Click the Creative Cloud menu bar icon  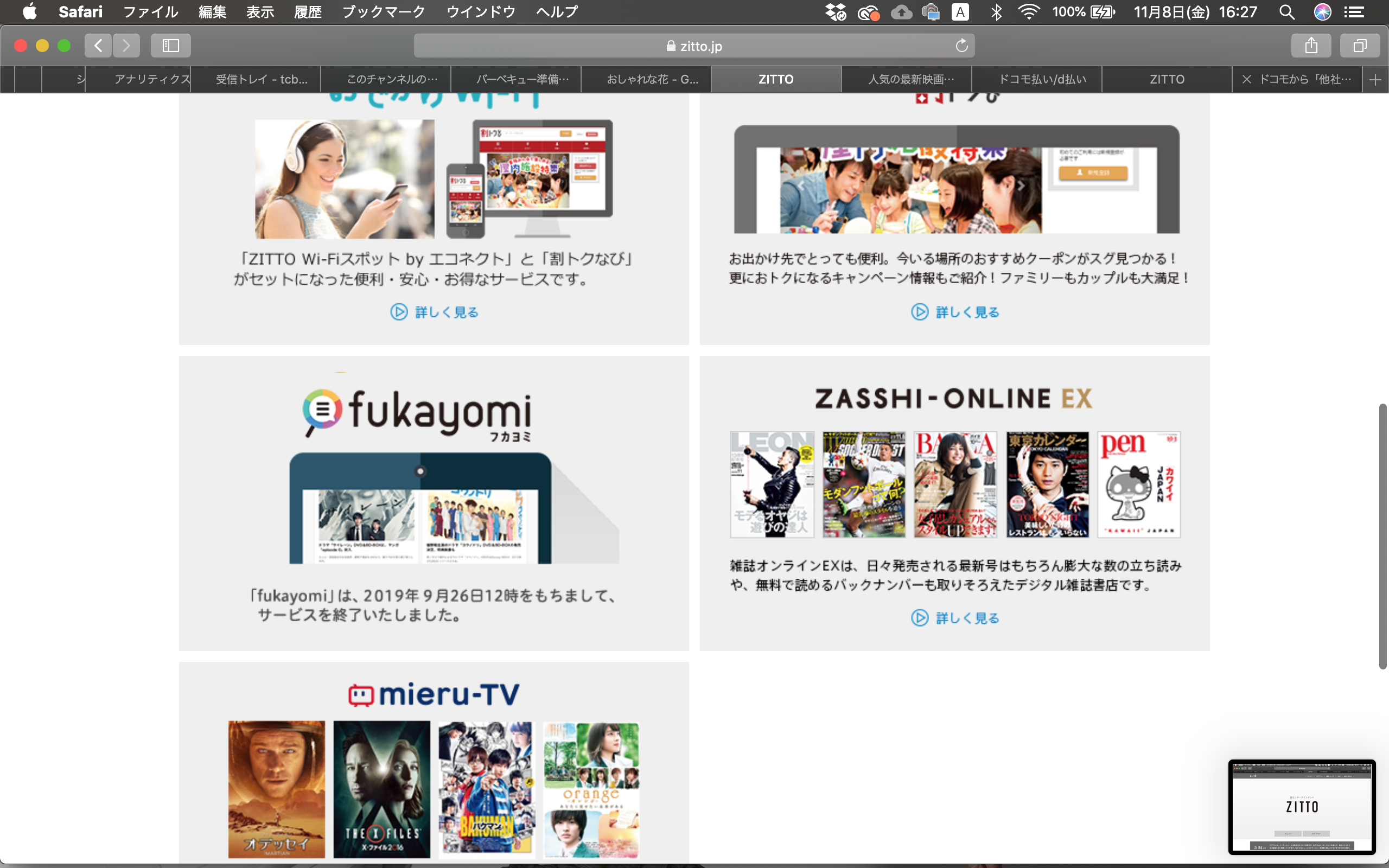pyautogui.click(x=869, y=12)
